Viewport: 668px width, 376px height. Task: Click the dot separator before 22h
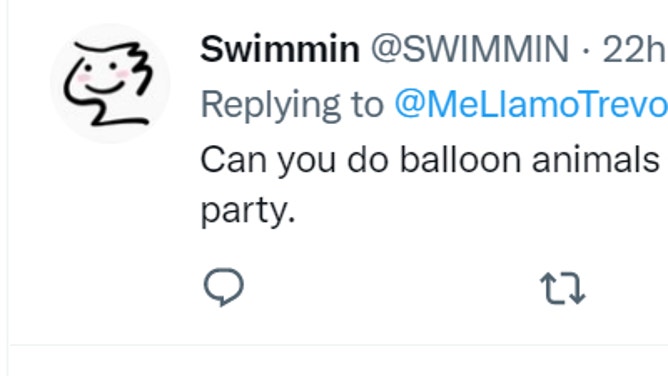(586, 51)
